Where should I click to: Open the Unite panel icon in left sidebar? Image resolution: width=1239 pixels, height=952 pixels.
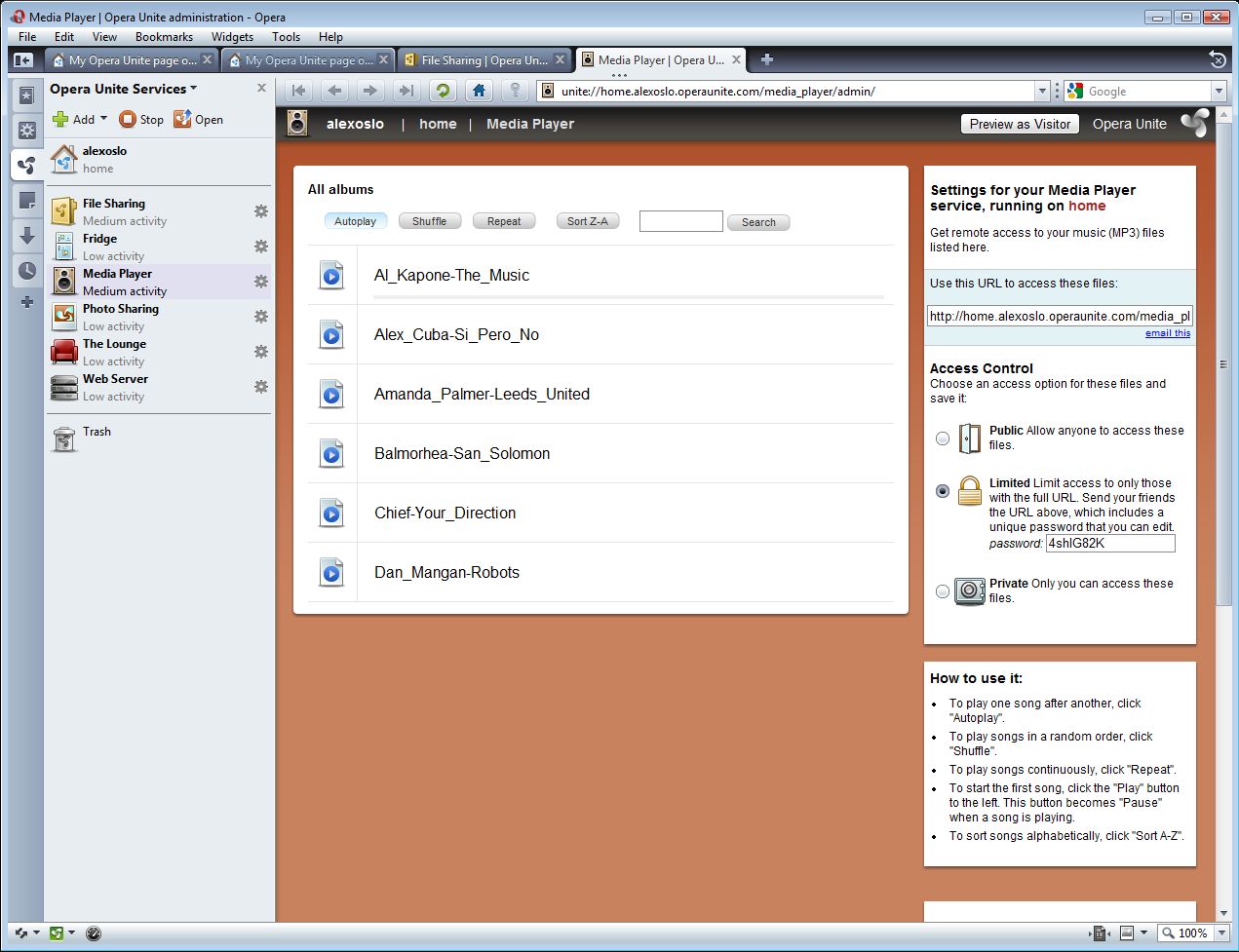click(x=27, y=166)
